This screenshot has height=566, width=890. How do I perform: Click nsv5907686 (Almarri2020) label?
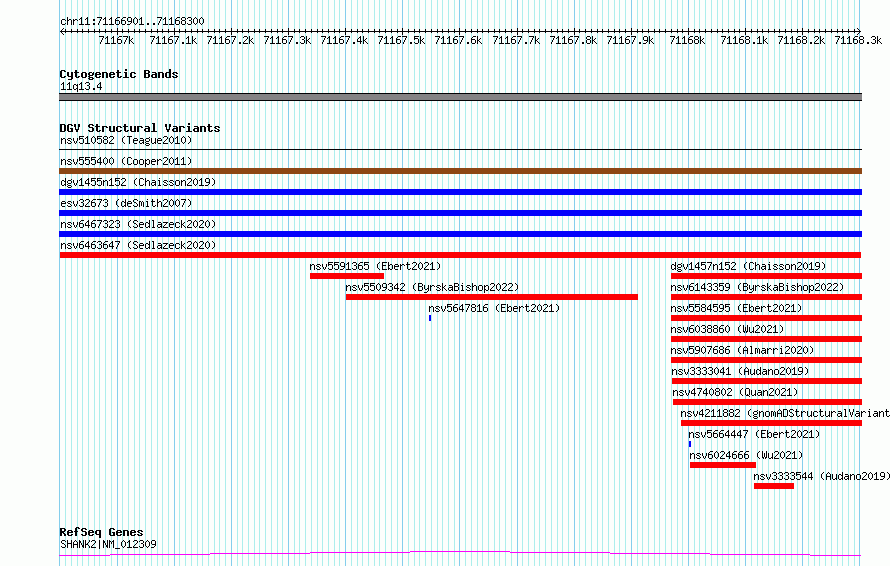tap(742, 350)
